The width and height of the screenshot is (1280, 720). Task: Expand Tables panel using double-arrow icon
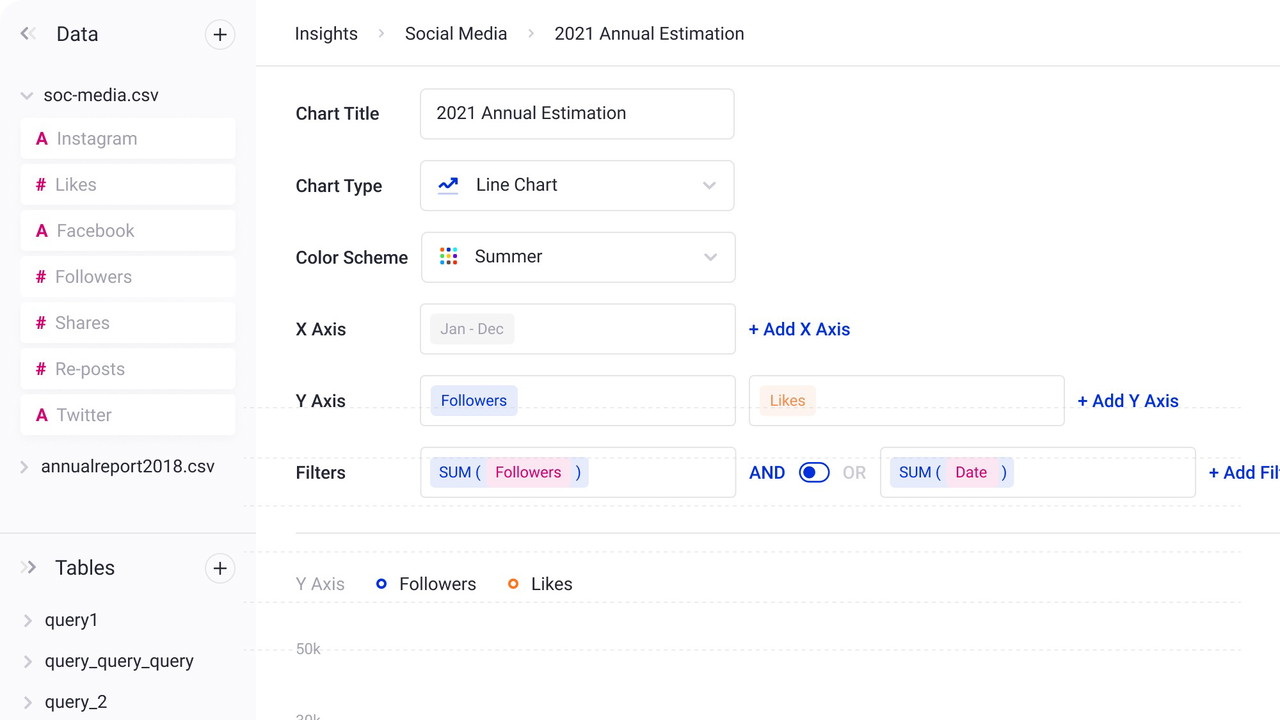coord(29,568)
